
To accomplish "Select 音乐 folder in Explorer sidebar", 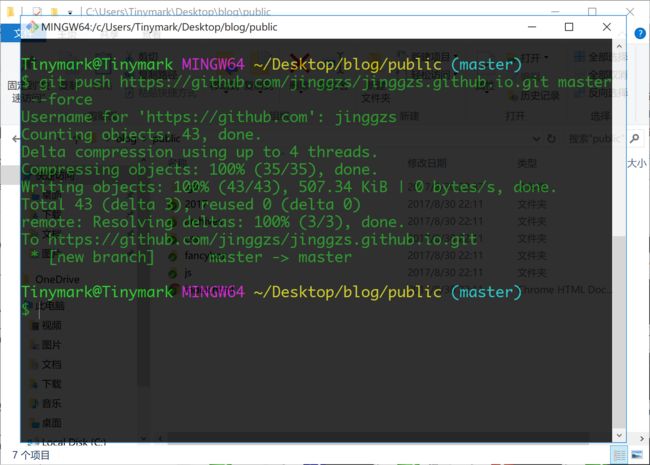I will pyautogui.click(x=47, y=403).
